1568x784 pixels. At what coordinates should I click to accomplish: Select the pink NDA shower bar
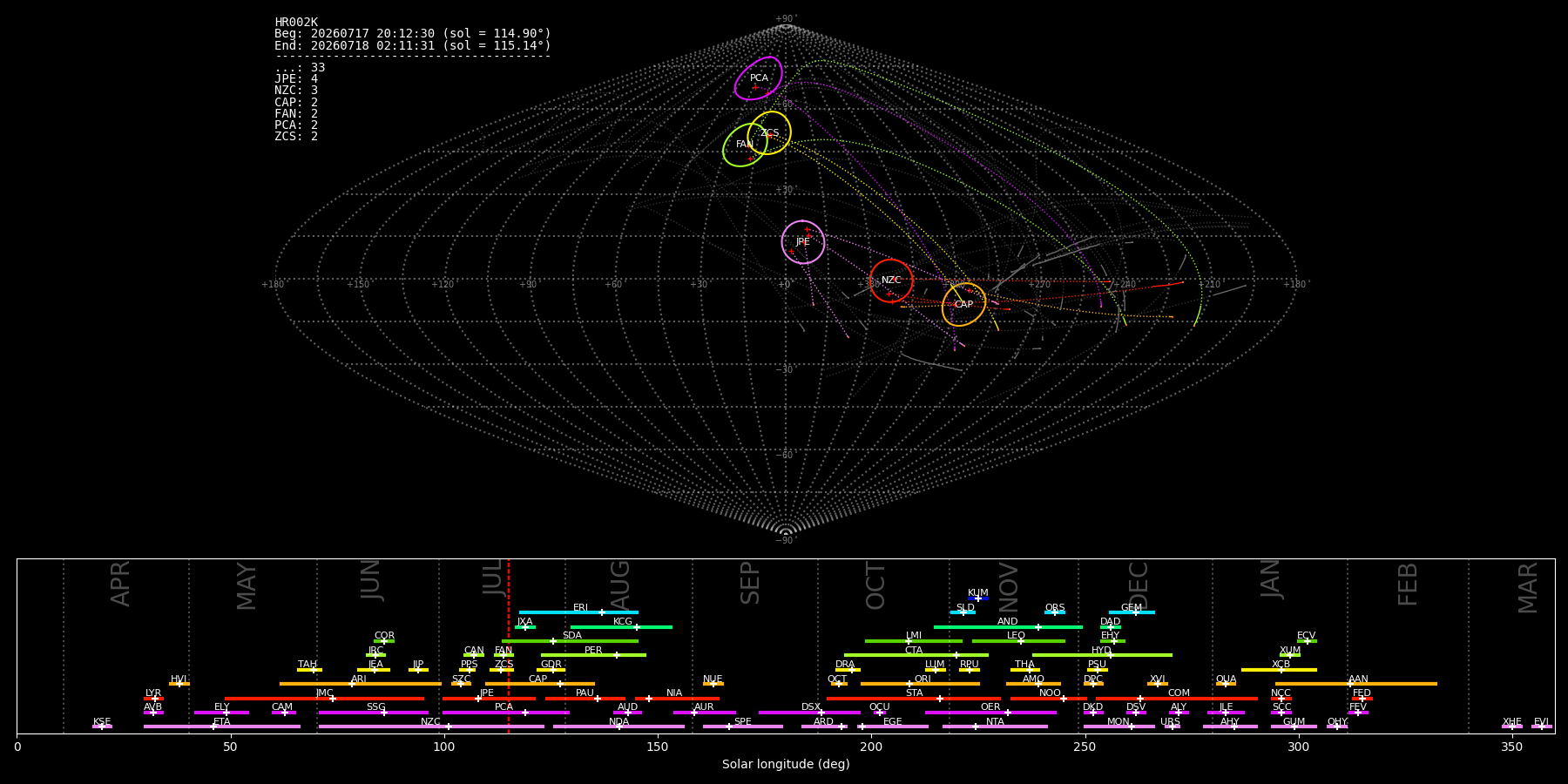tap(618, 727)
